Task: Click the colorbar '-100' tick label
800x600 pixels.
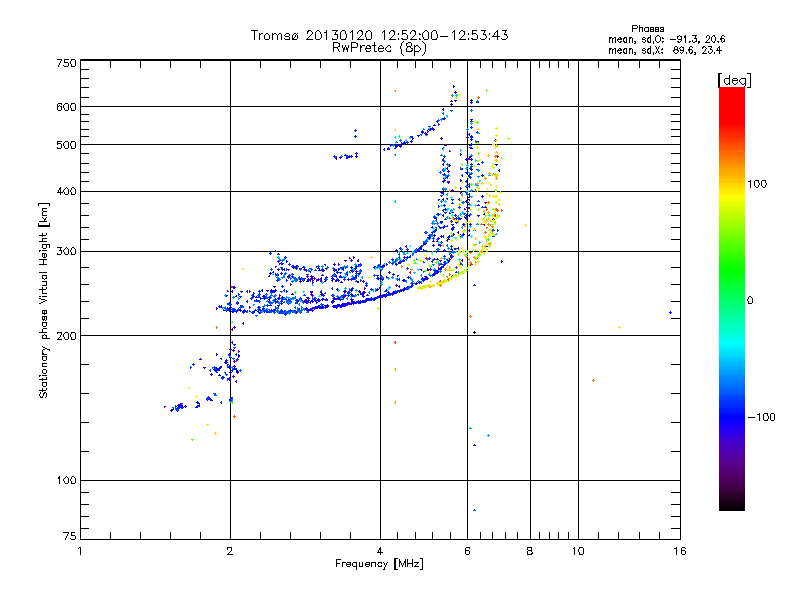Action: tap(762, 417)
